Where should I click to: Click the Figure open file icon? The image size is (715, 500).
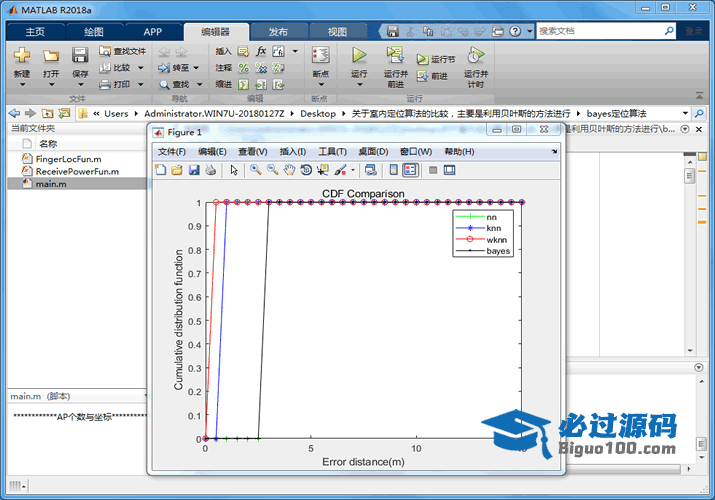click(177, 170)
